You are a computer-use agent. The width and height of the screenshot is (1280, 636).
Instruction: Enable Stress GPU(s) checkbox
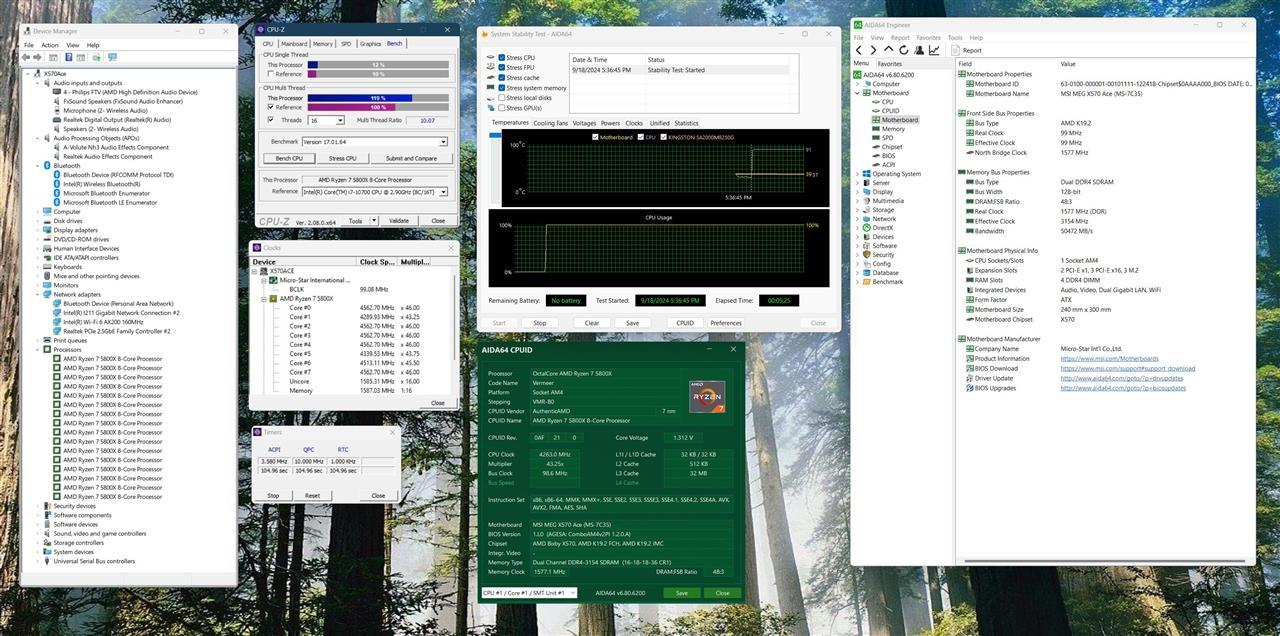coord(502,108)
